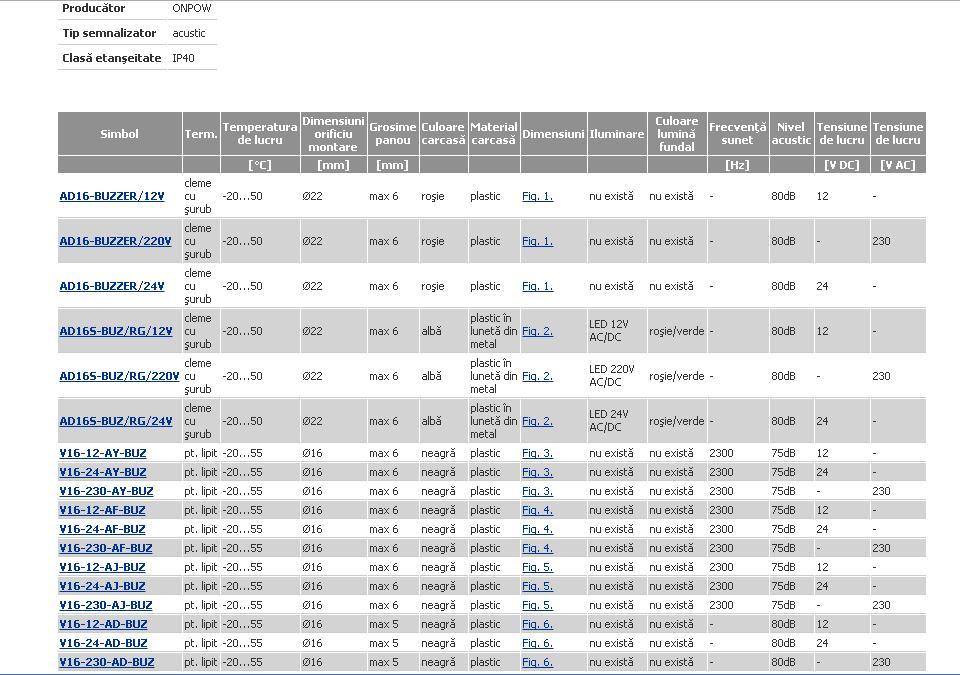The image size is (960, 675).
Task: Select the V16-230-AF-BUZ symbol link
Action: 106,548
